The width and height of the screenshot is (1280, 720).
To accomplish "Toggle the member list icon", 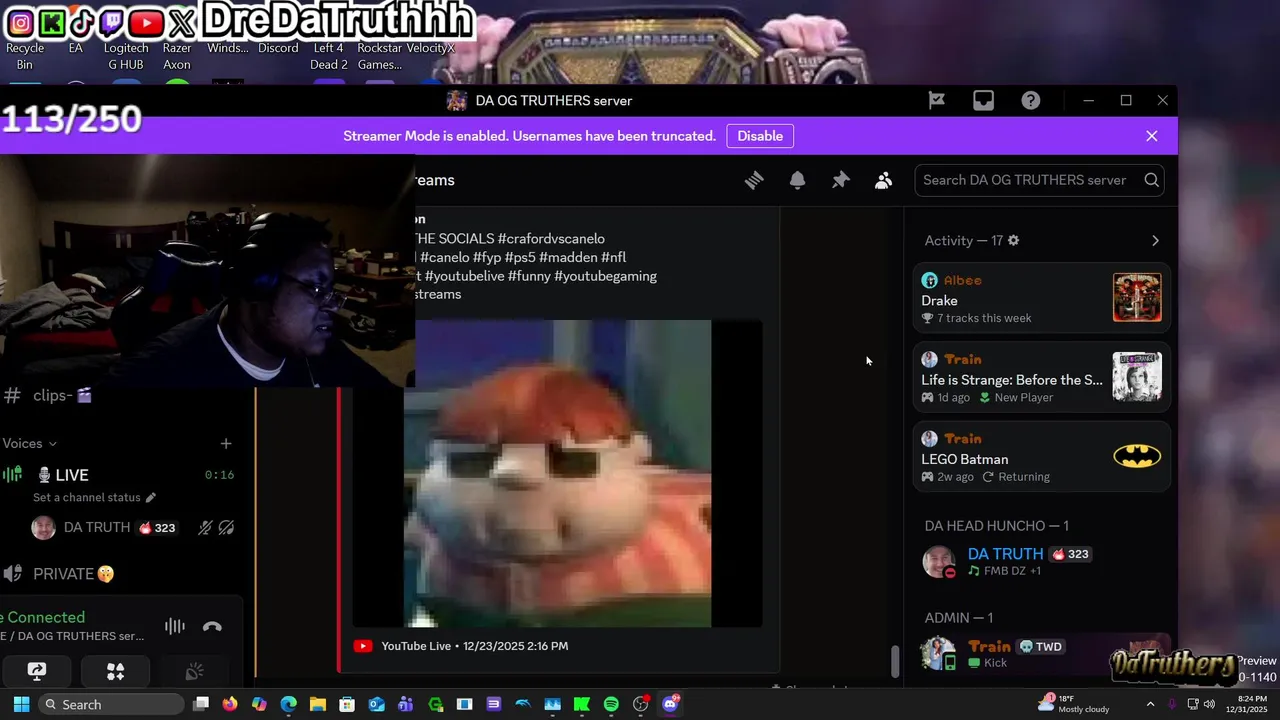I will [883, 180].
